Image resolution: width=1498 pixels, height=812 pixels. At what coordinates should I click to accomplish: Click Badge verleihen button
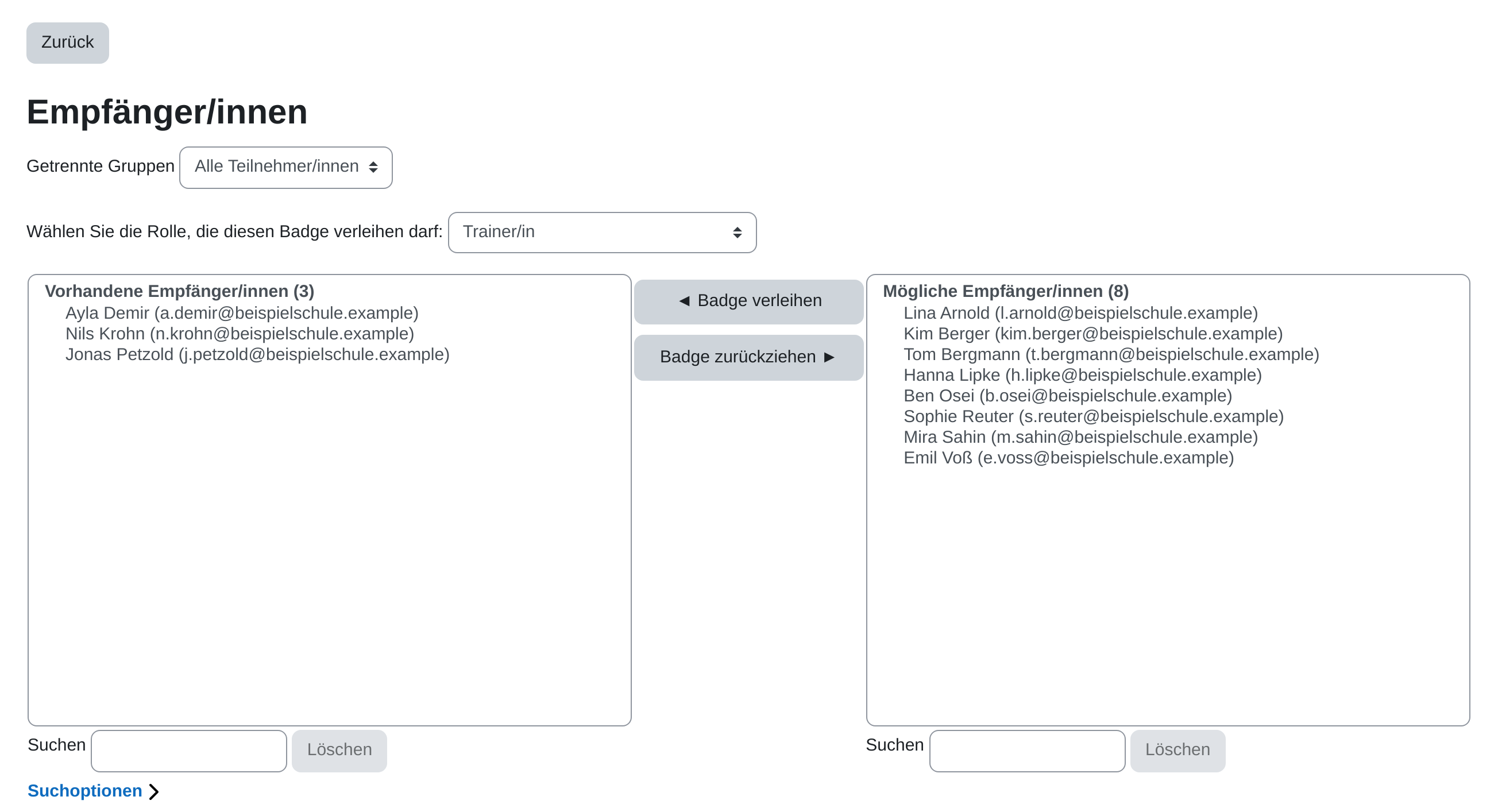748,301
